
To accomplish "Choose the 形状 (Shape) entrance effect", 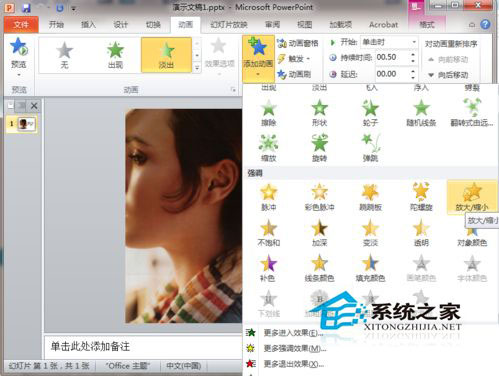I will (319, 113).
